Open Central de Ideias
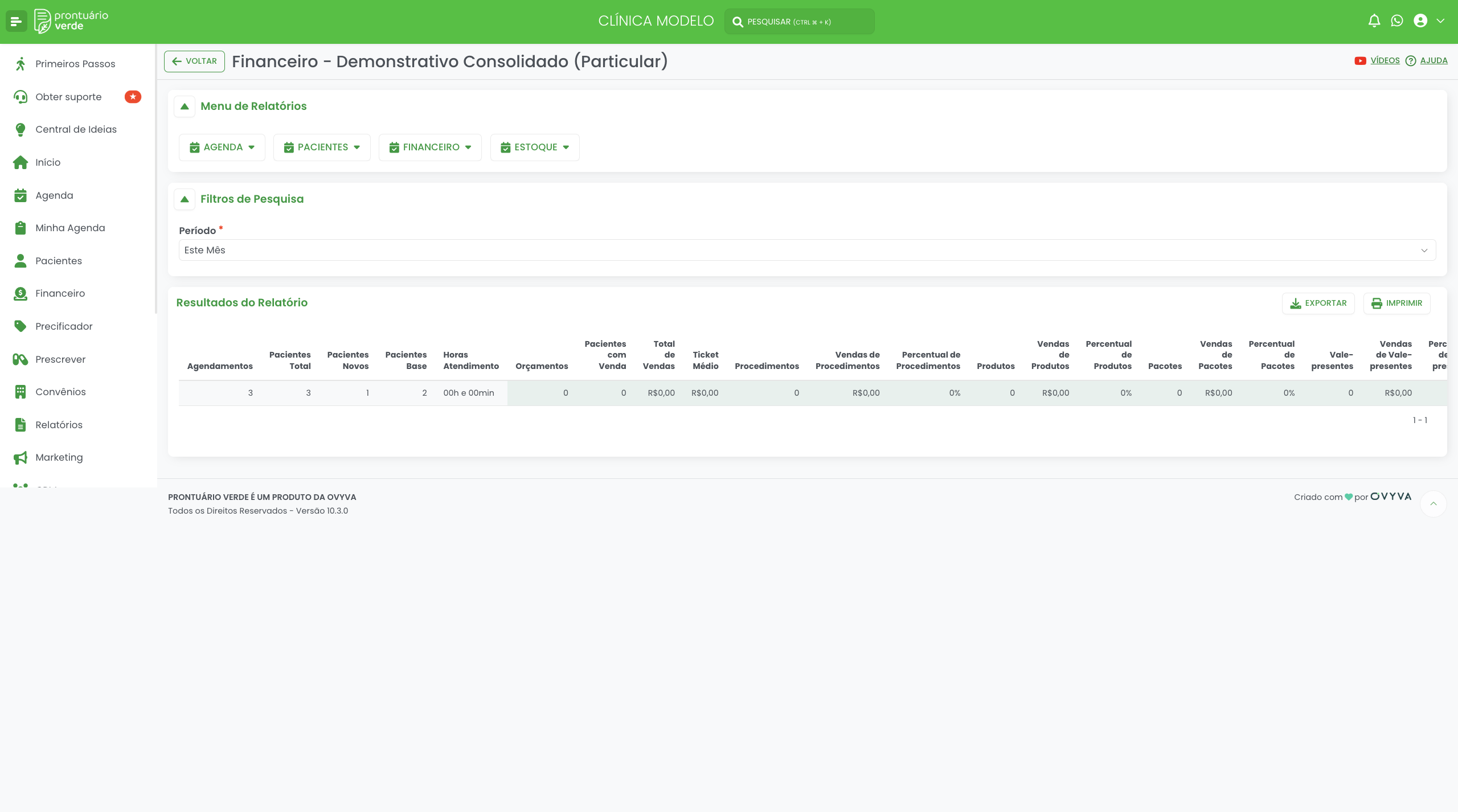Image resolution: width=1458 pixels, height=812 pixels. click(78, 129)
